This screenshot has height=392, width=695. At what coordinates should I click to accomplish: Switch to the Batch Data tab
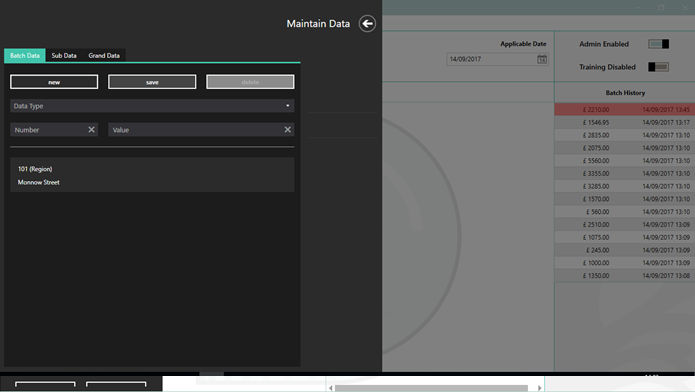25,55
